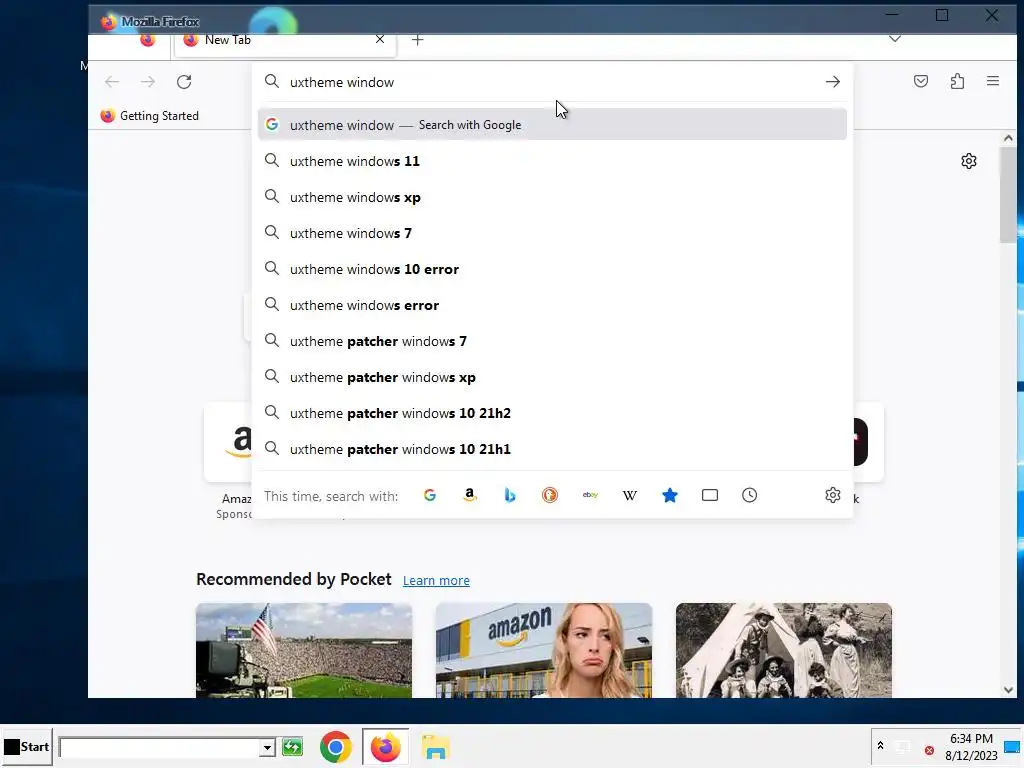Show hidden system tray icons
Image resolution: width=1024 pixels, height=768 pixels.
[x=880, y=745]
